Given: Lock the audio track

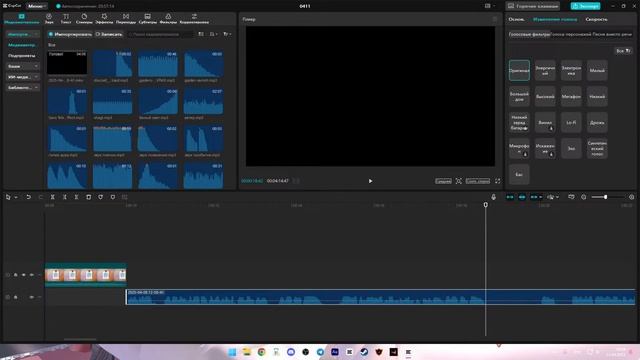Looking at the screenshot, I should pyautogui.click(x=16, y=297).
